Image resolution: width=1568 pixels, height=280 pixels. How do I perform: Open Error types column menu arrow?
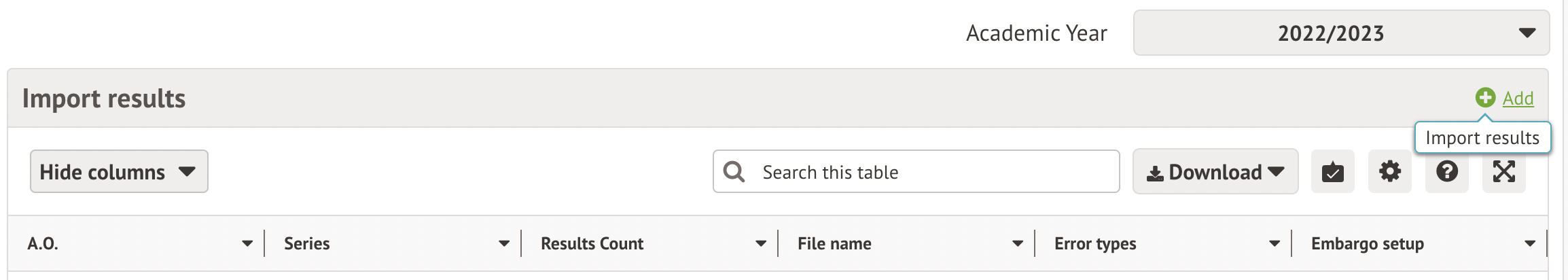pos(1275,243)
